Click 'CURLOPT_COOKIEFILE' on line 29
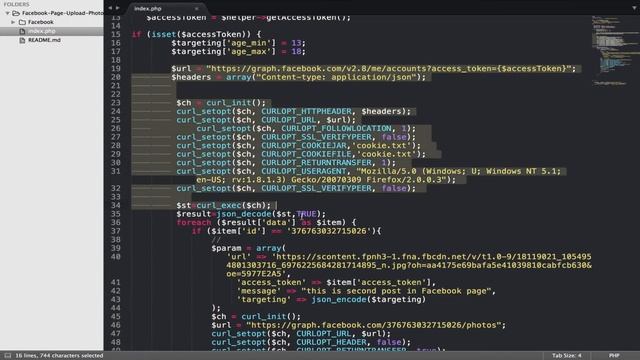This screenshot has height=360, width=640. point(306,154)
